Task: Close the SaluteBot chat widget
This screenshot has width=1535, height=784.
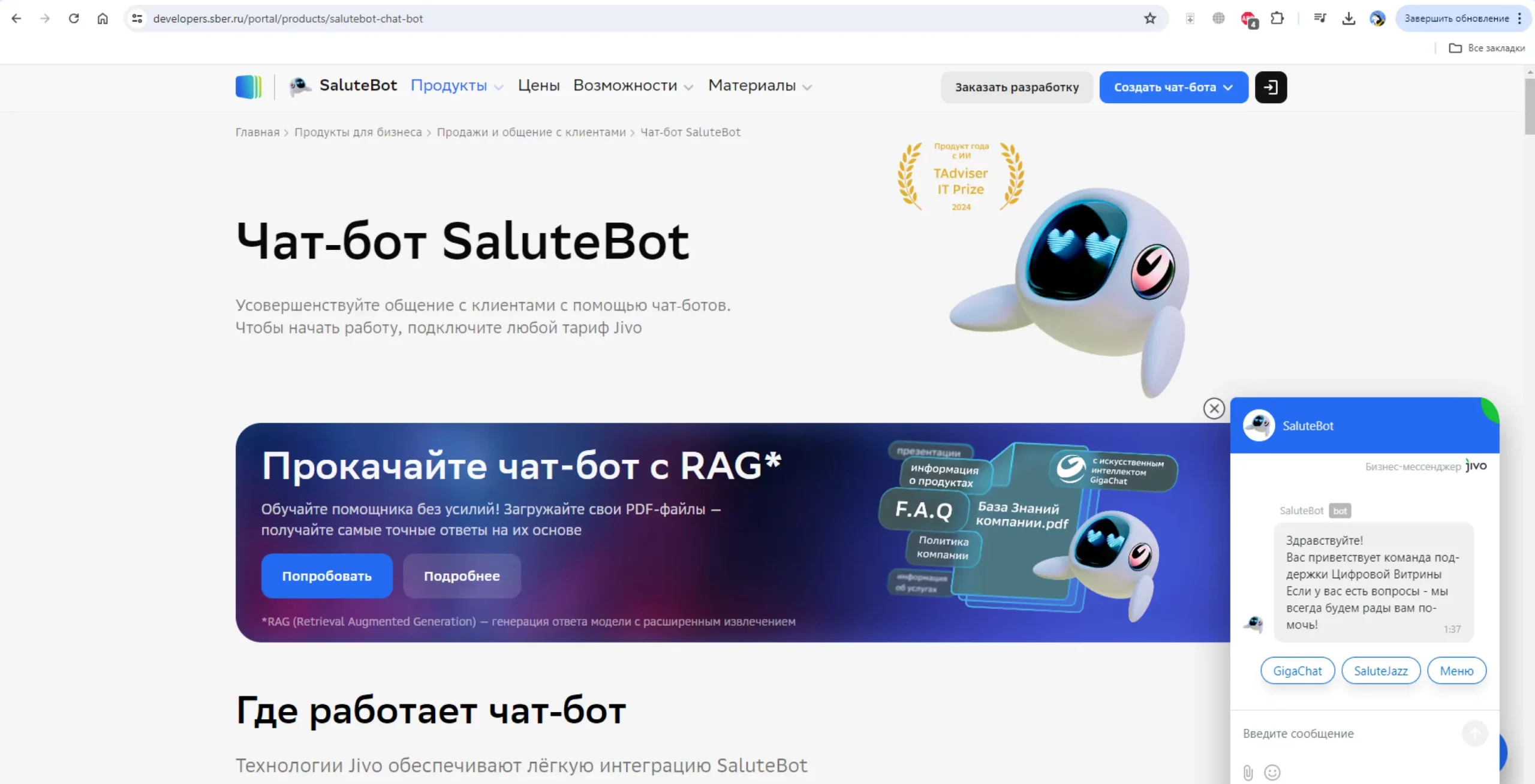Action: pos(1214,409)
